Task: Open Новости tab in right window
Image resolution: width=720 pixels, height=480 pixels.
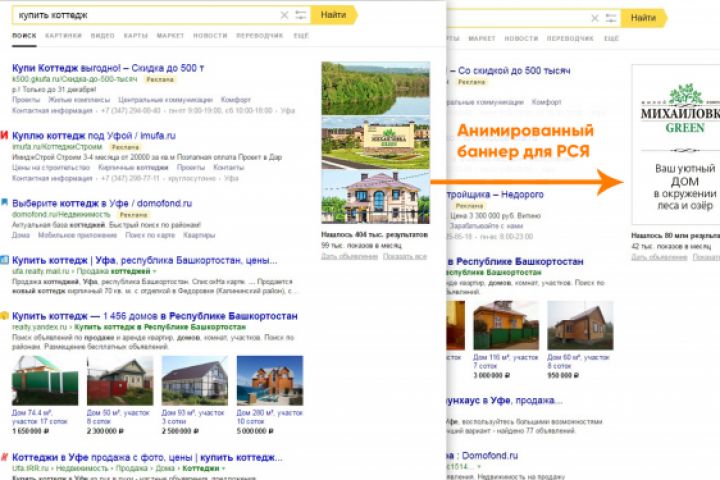Action: tap(521, 39)
